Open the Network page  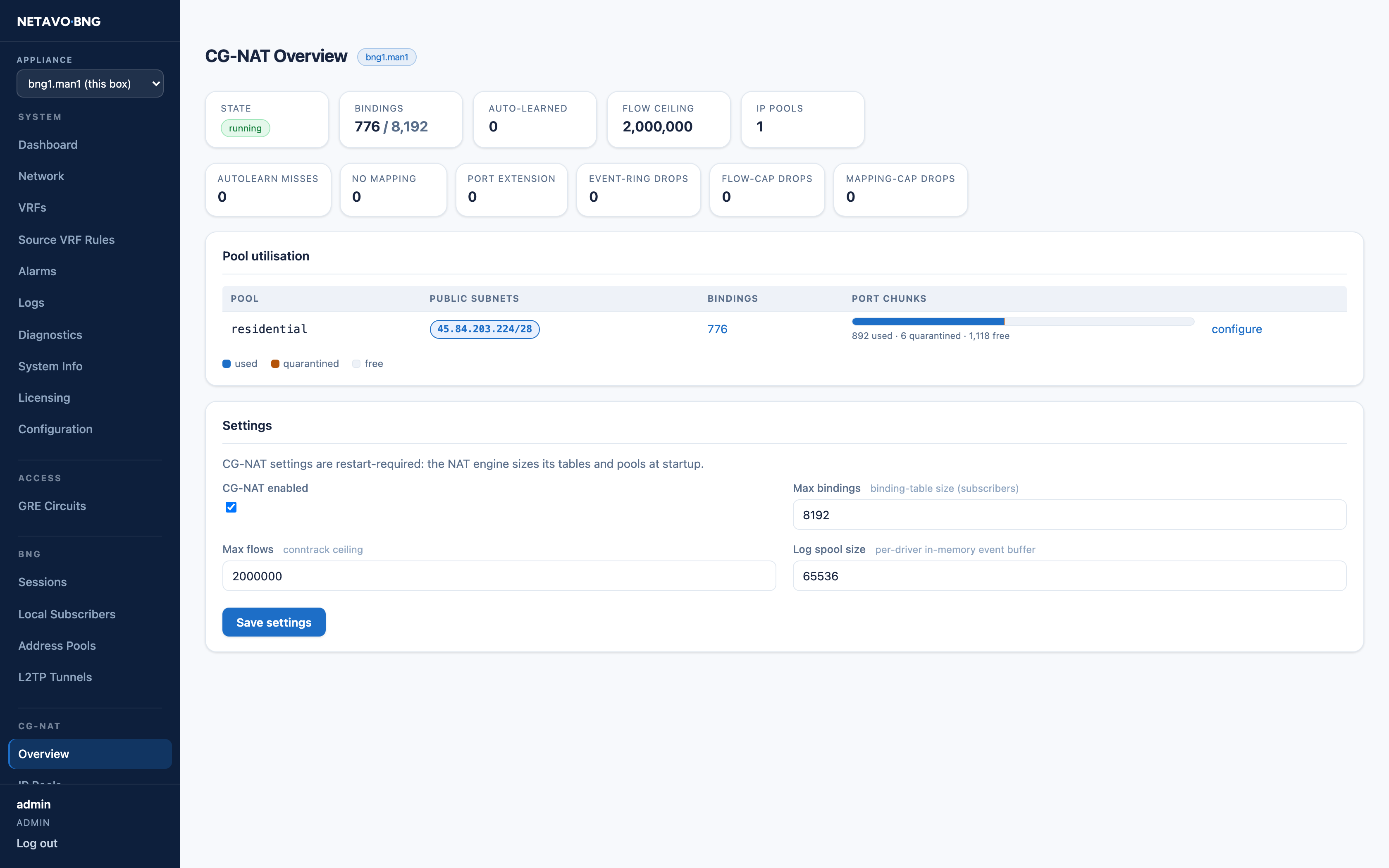(41, 176)
